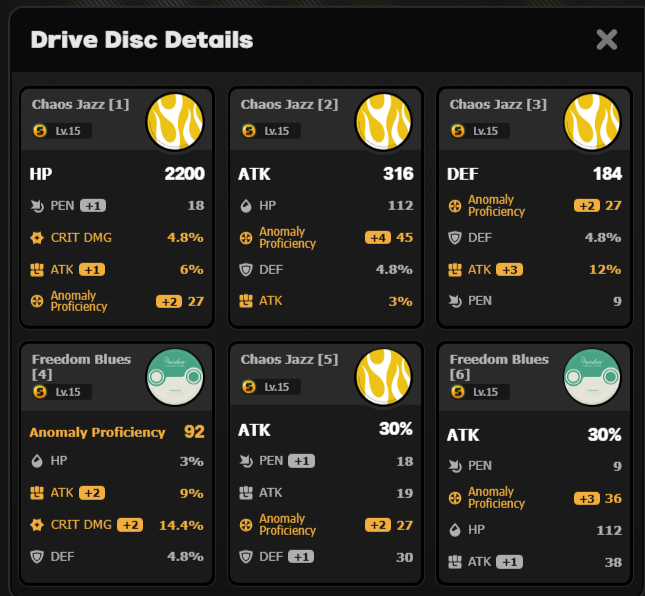Click the DEF shield icon in Chaos Jazz [2]
The height and width of the screenshot is (596, 645).
(246, 270)
